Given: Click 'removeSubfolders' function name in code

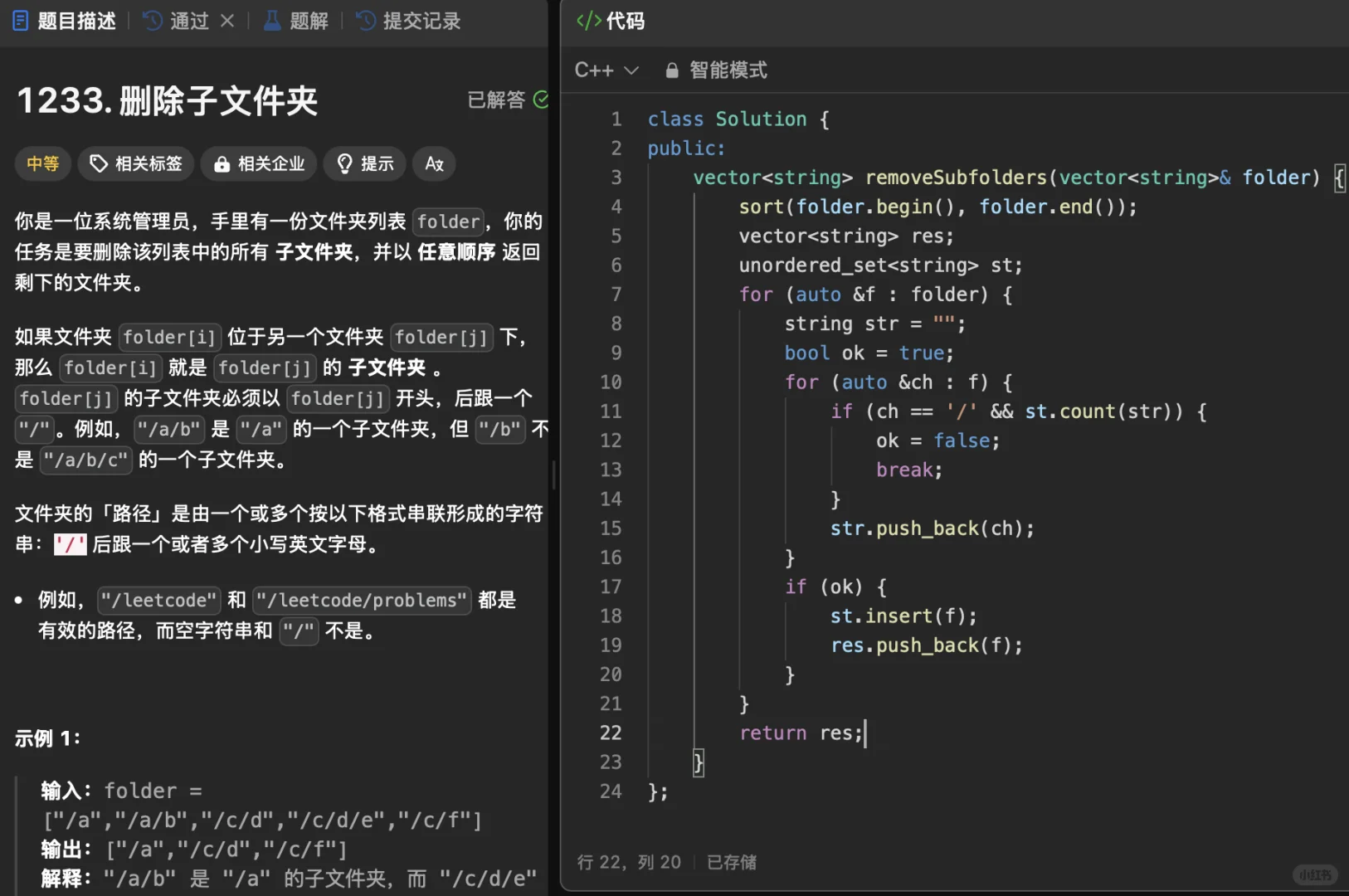Looking at the screenshot, I should click(x=956, y=178).
